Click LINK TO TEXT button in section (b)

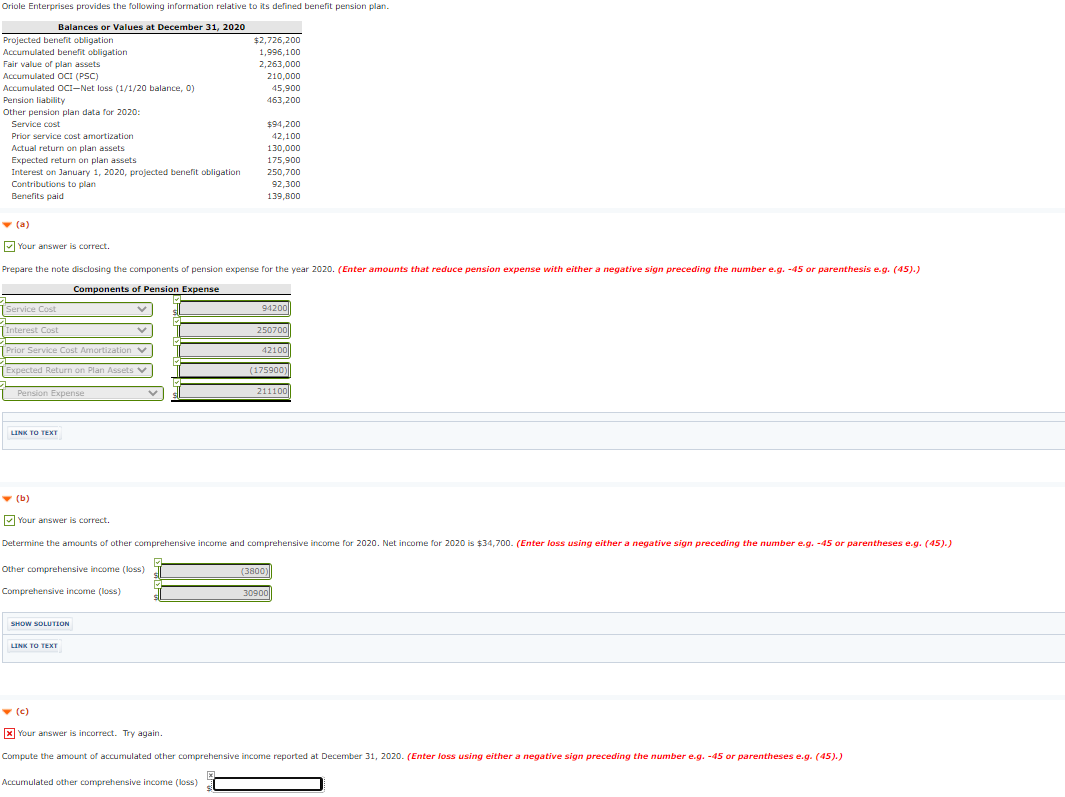[34, 646]
